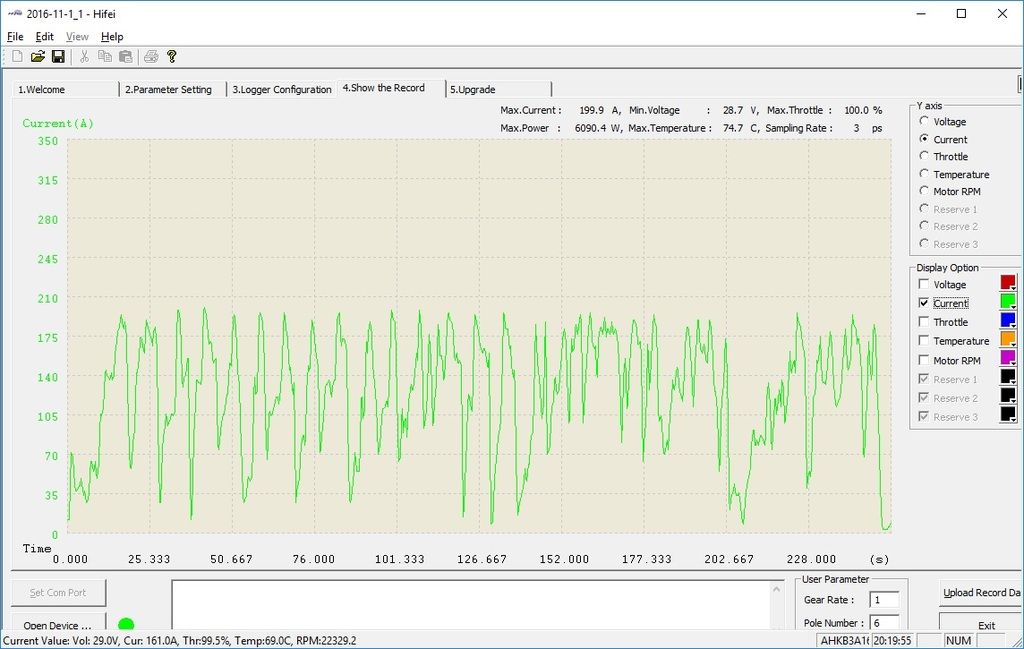Enable the Temperature display option checkbox
This screenshot has width=1024, height=649.
click(923, 340)
